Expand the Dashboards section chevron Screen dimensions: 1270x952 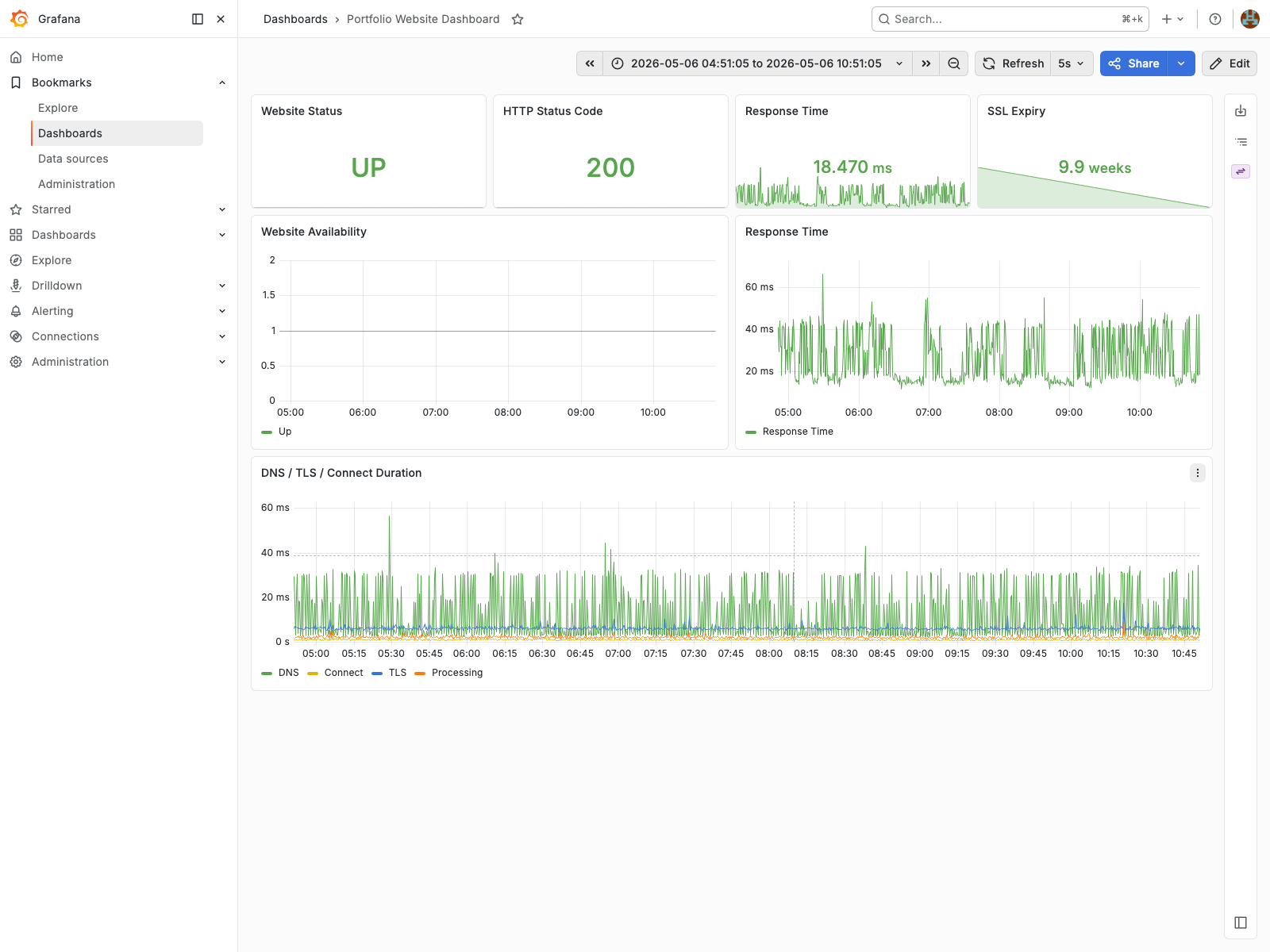(x=222, y=235)
